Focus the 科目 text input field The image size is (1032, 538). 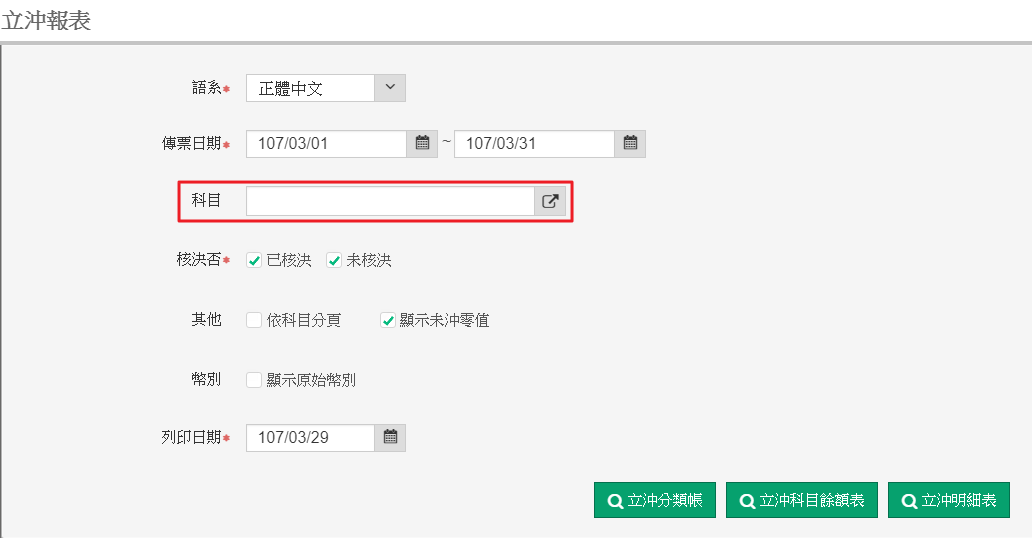pyautogui.click(x=390, y=201)
